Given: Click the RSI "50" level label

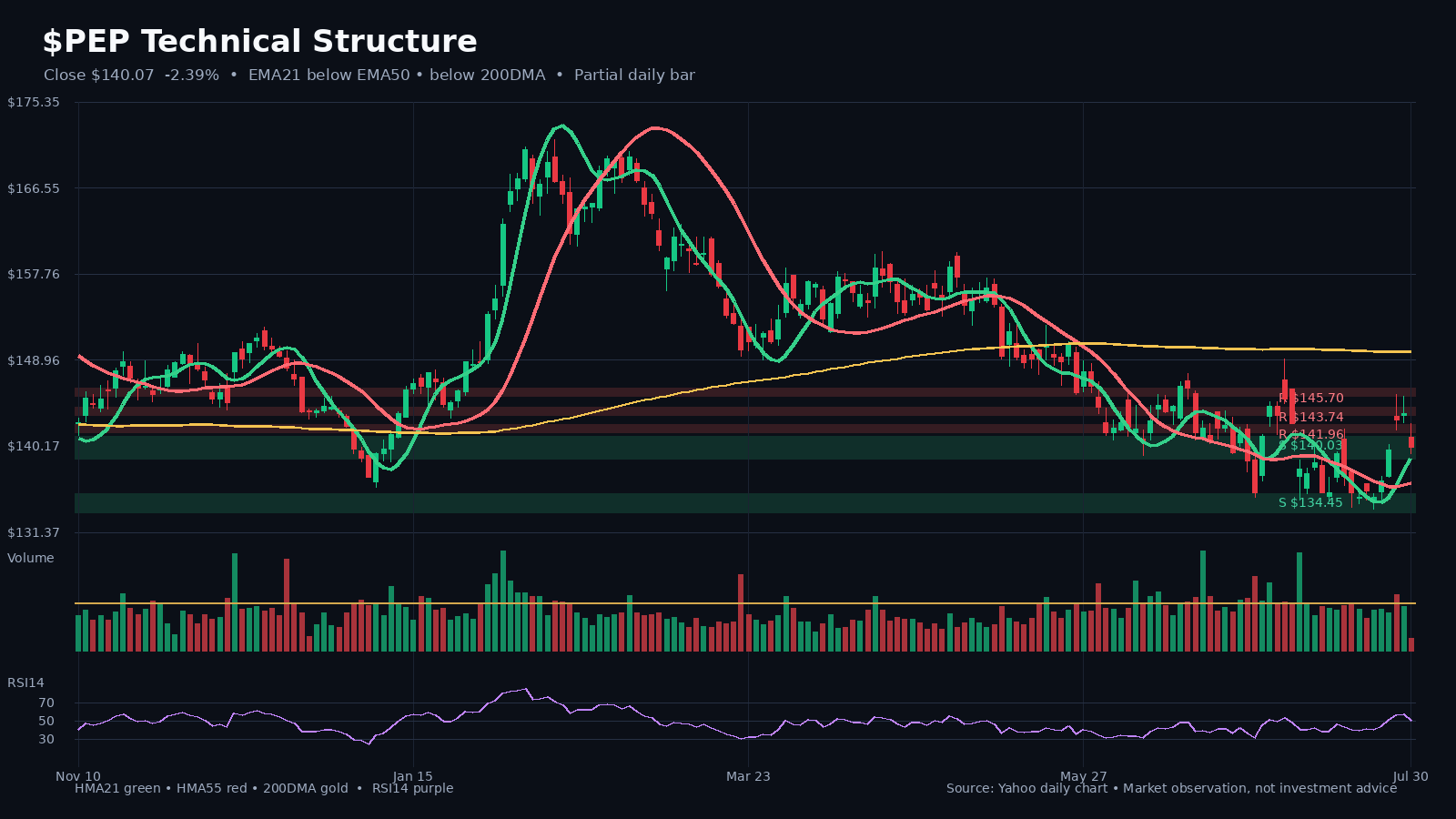Looking at the screenshot, I should tap(46, 721).
